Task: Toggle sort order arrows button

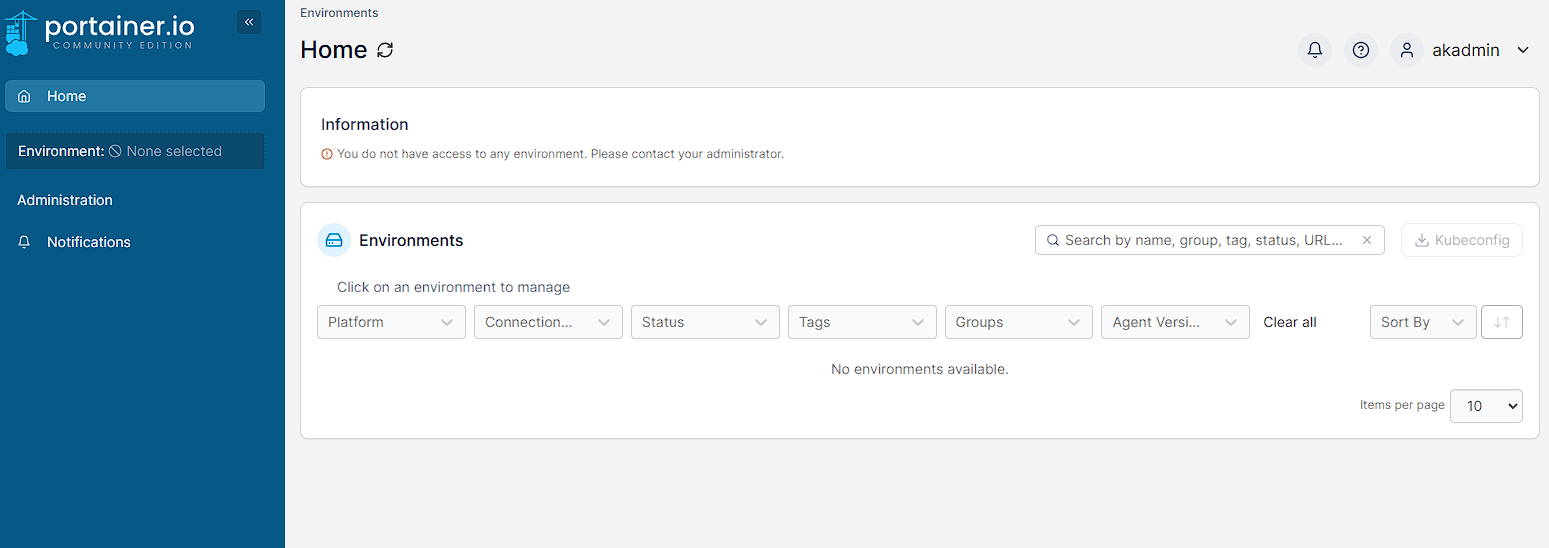Action: point(1502,322)
